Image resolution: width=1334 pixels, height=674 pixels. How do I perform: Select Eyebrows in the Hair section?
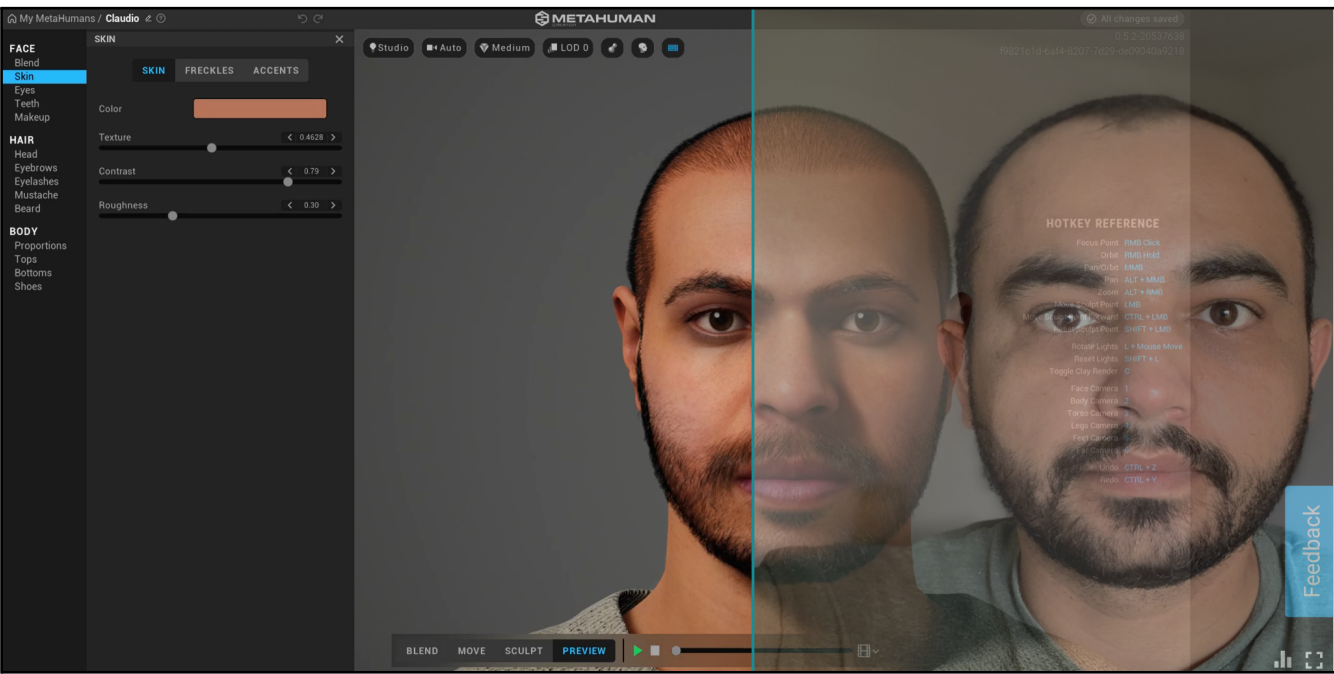click(x=36, y=168)
